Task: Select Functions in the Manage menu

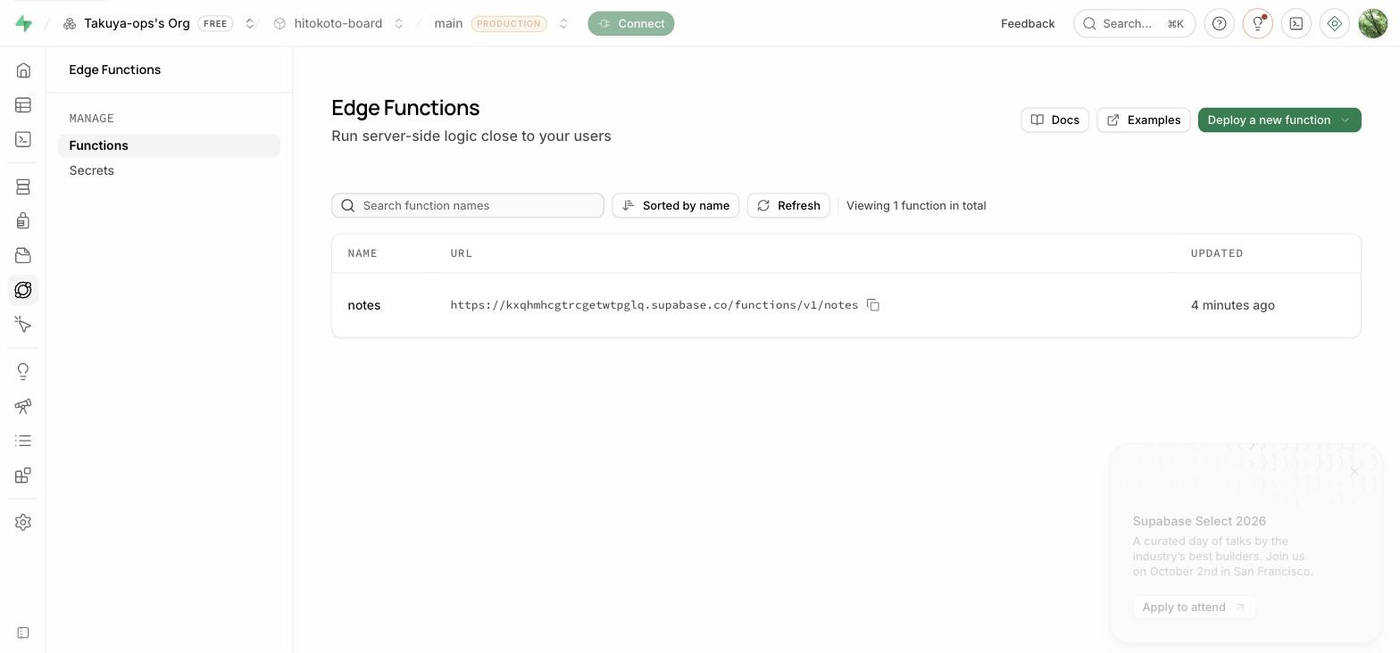Action: click(x=169, y=146)
